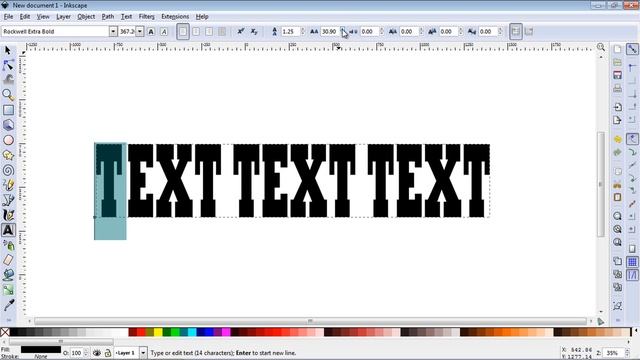Pick yellow swatch in palette
The height and width of the screenshot is (360, 640).
click(x=158, y=332)
